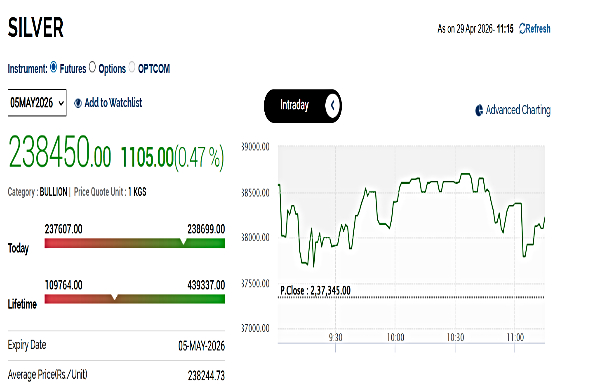The image size is (600, 388).
Task: Click the Lifetime price range bar
Action: [135, 299]
